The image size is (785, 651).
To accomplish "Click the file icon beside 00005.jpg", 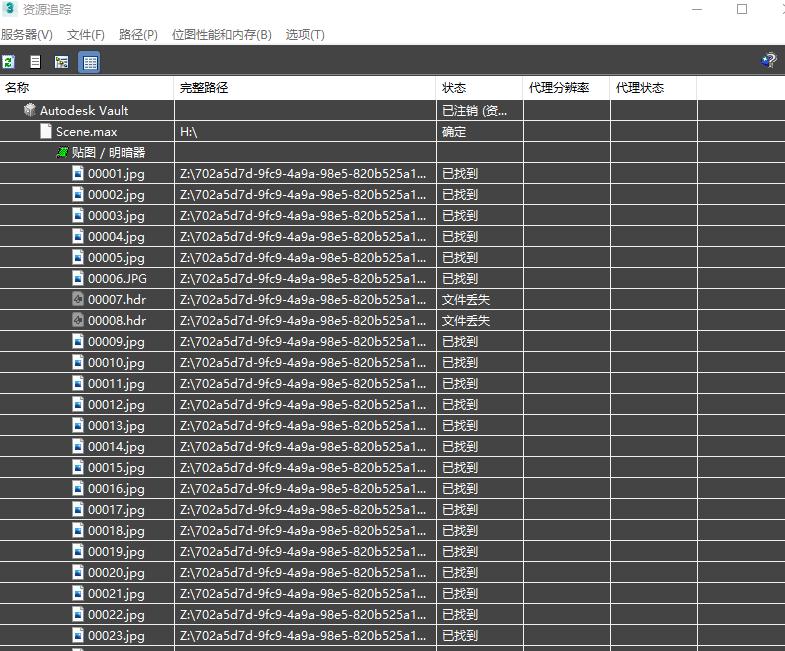I will pyautogui.click(x=78, y=257).
